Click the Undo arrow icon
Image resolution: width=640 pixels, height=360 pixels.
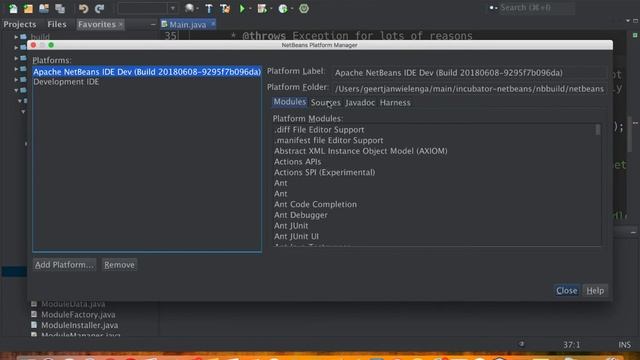click(x=83, y=8)
